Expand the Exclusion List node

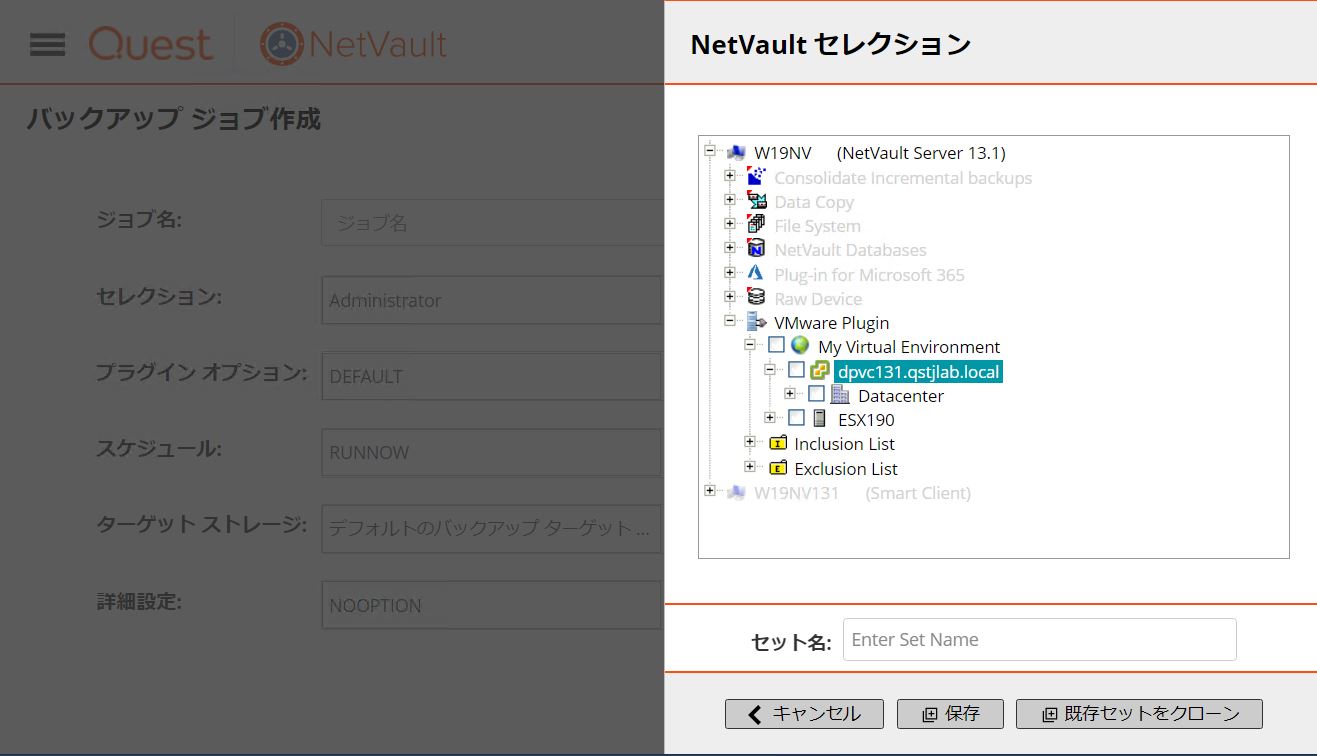tap(750, 467)
